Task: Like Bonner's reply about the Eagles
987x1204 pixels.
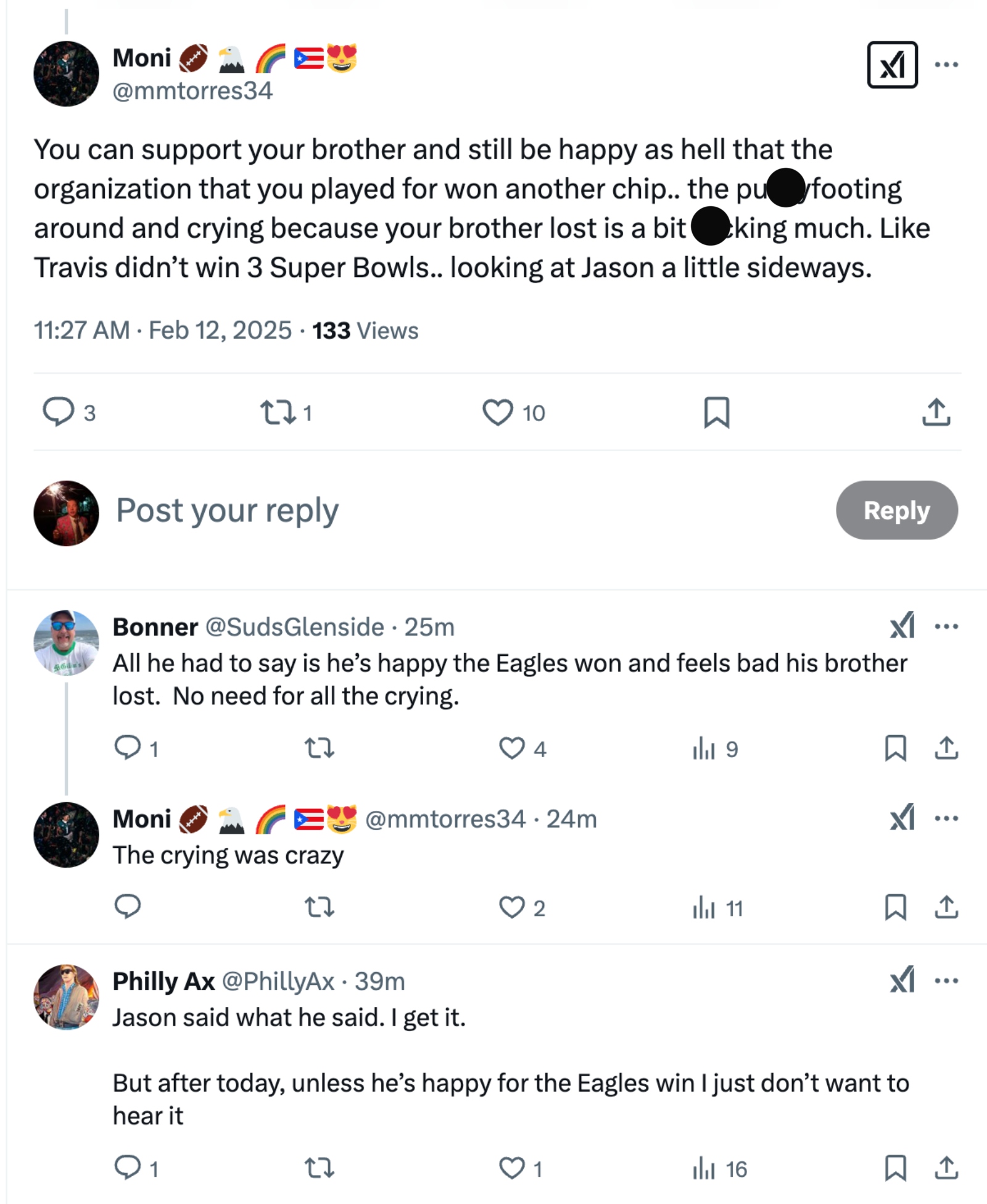Action: (512, 749)
